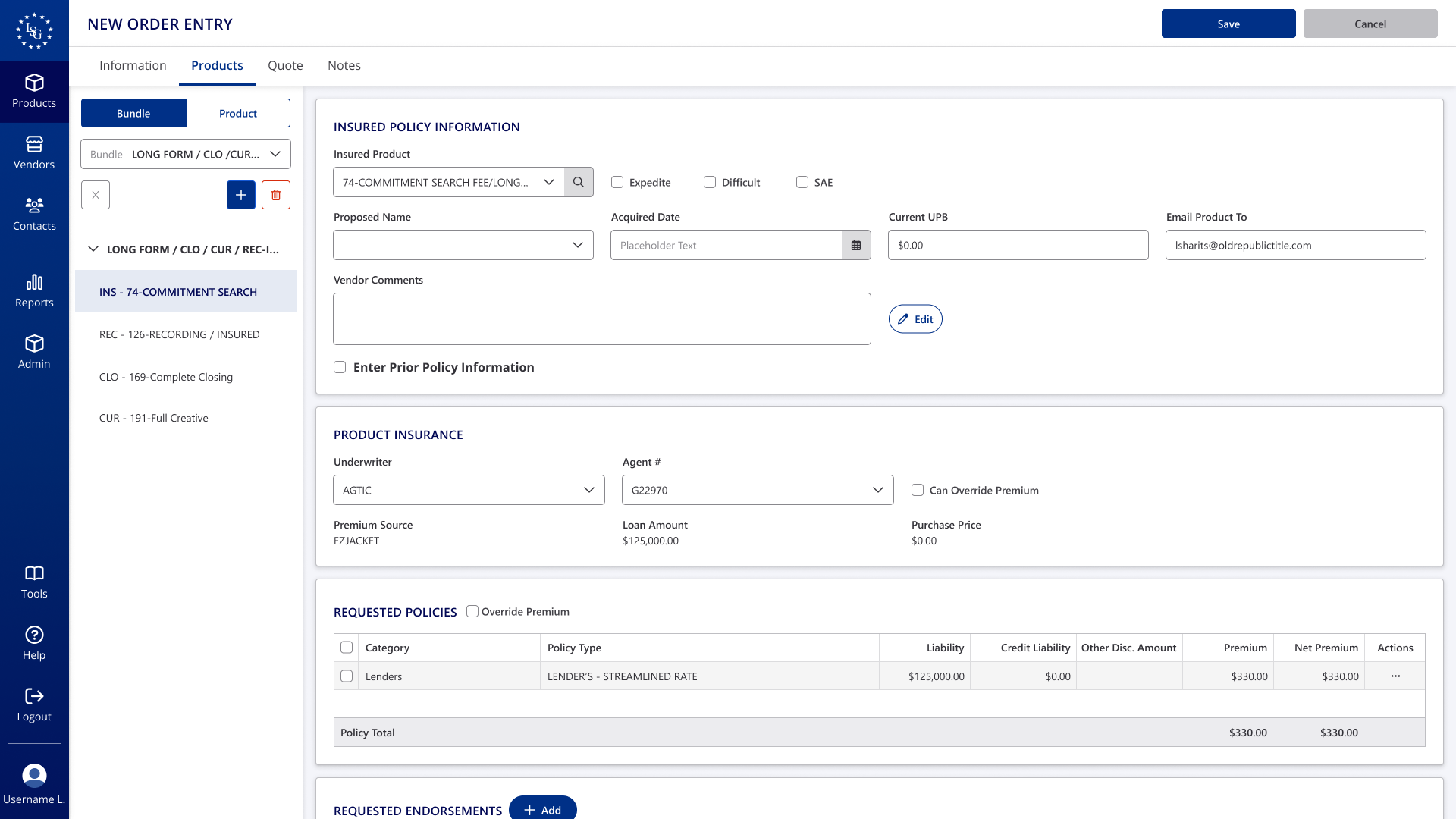Toggle Can Override Premium checkbox
Viewport: 1456px width, 819px height.
coord(918,490)
